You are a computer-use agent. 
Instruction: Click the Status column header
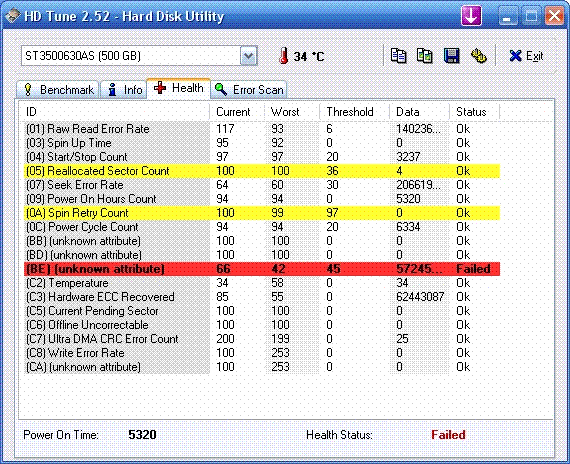[x=475, y=112]
